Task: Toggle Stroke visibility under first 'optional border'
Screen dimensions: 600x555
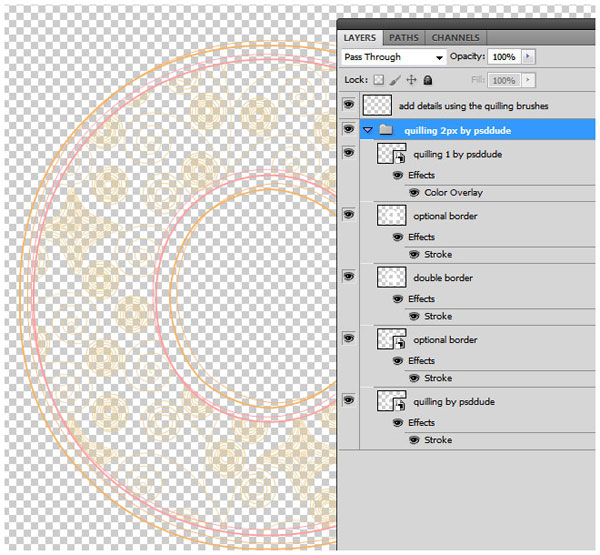Action: click(x=414, y=254)
